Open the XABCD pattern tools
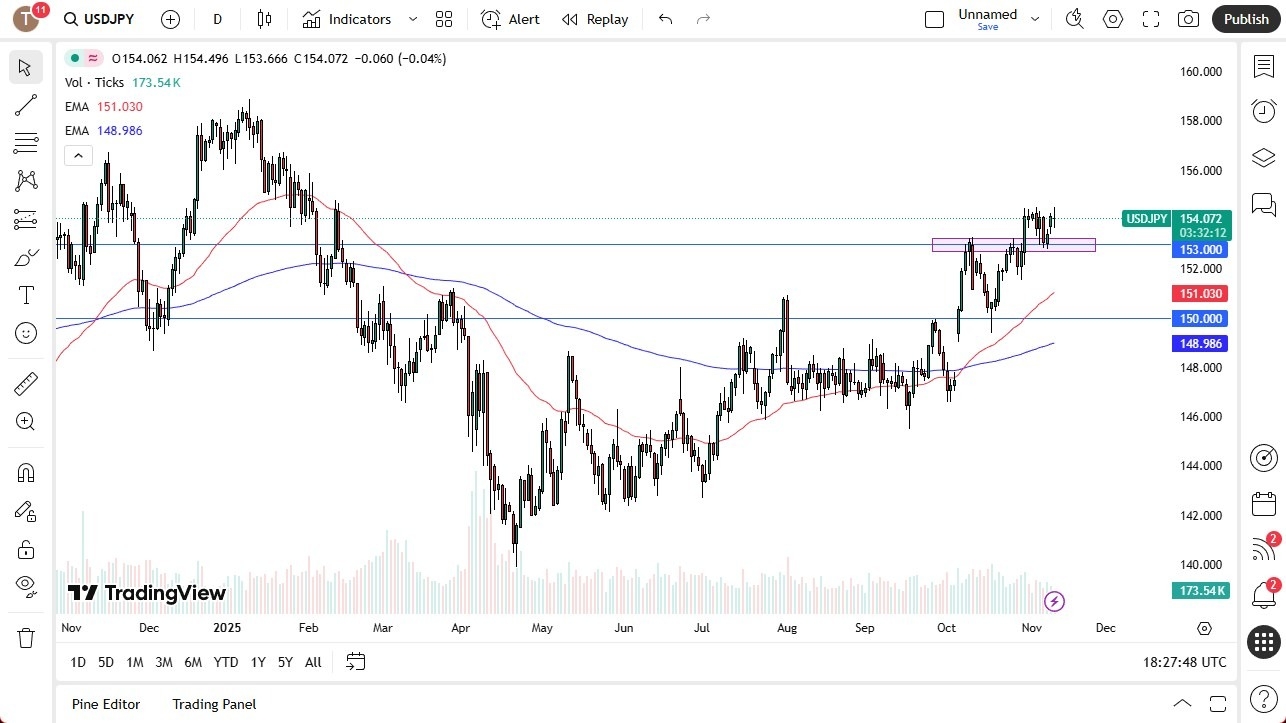 point(26,180)
